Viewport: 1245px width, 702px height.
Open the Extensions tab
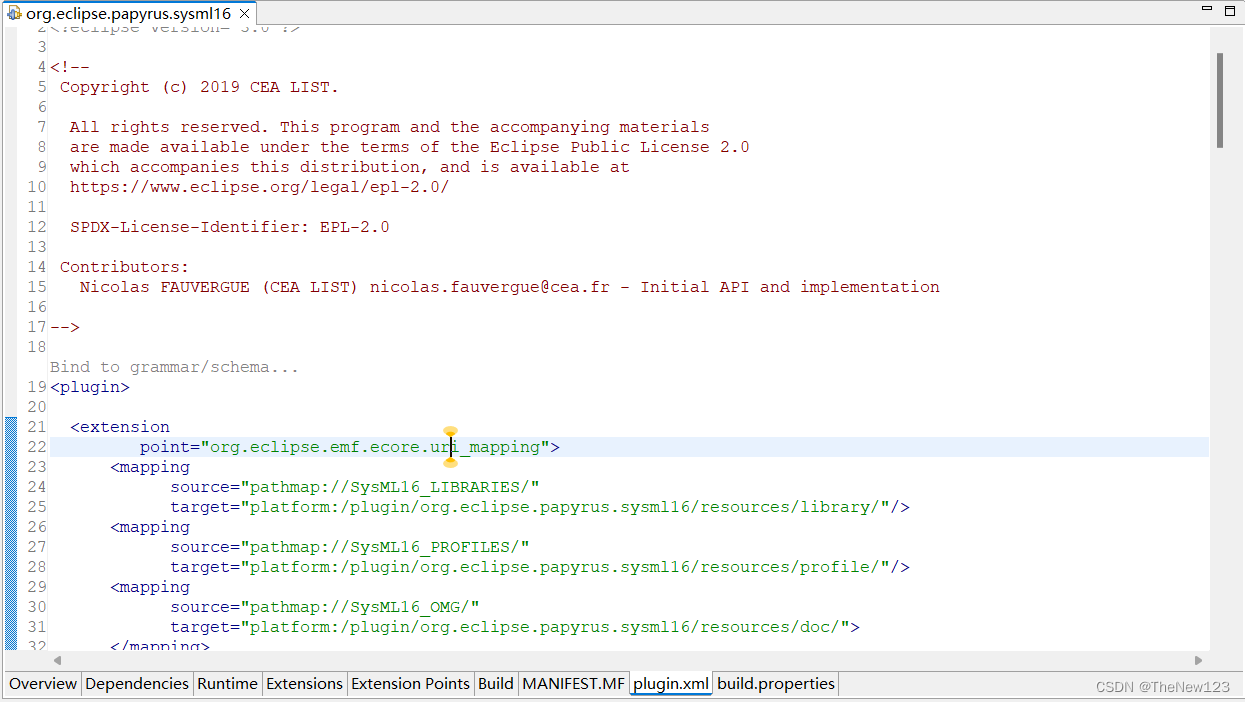[x=304, y=684]
